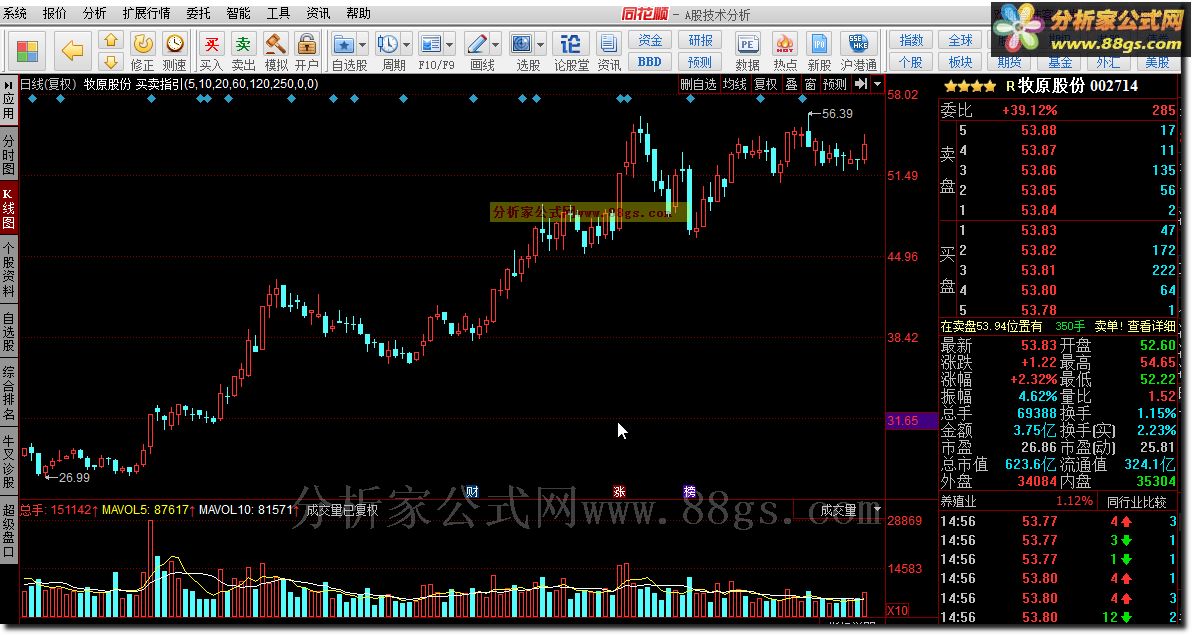Click the arrow icon above 应用 sidebar
The width and height of the screenshot is (1193, 635).
pyautogui.click(x=8, y=85)
